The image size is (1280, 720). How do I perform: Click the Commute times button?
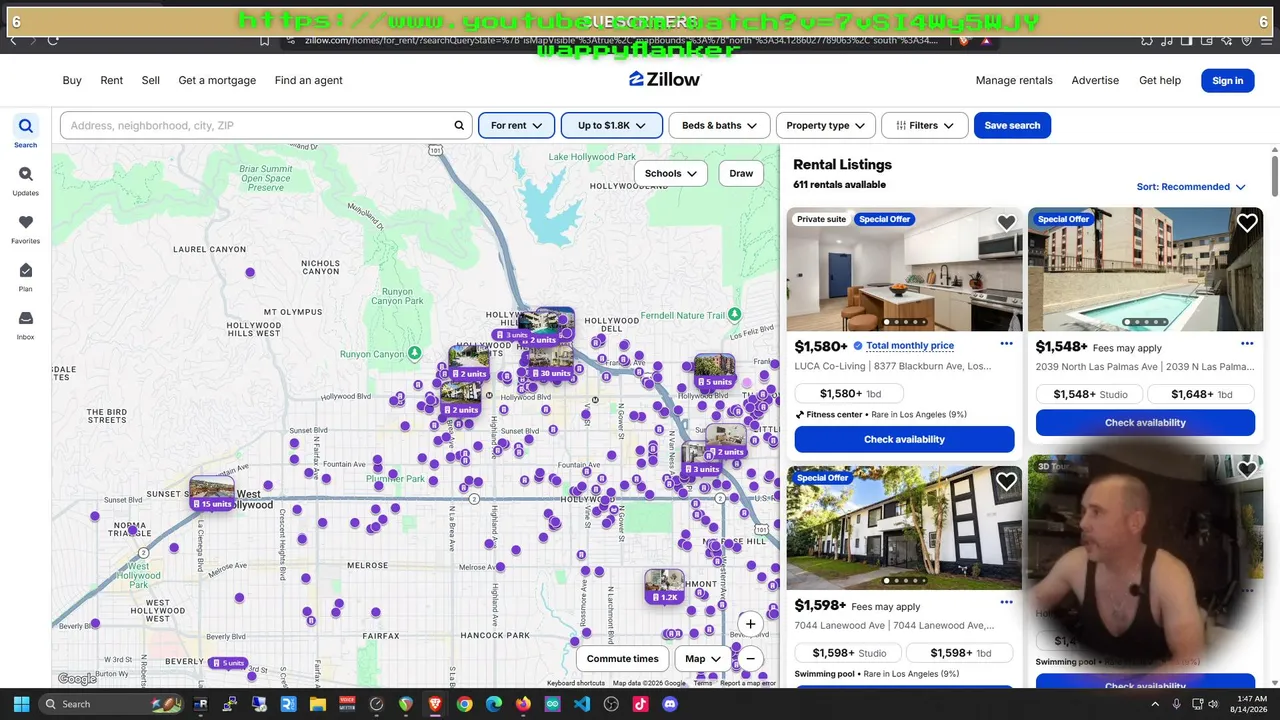click(622, 659)
